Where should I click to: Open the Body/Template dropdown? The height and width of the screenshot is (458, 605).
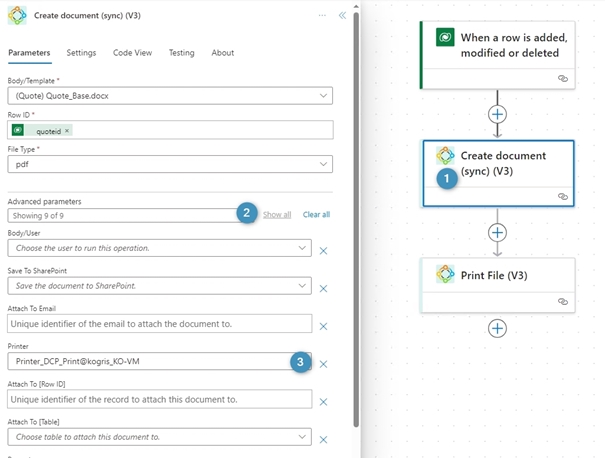point(170,96)
